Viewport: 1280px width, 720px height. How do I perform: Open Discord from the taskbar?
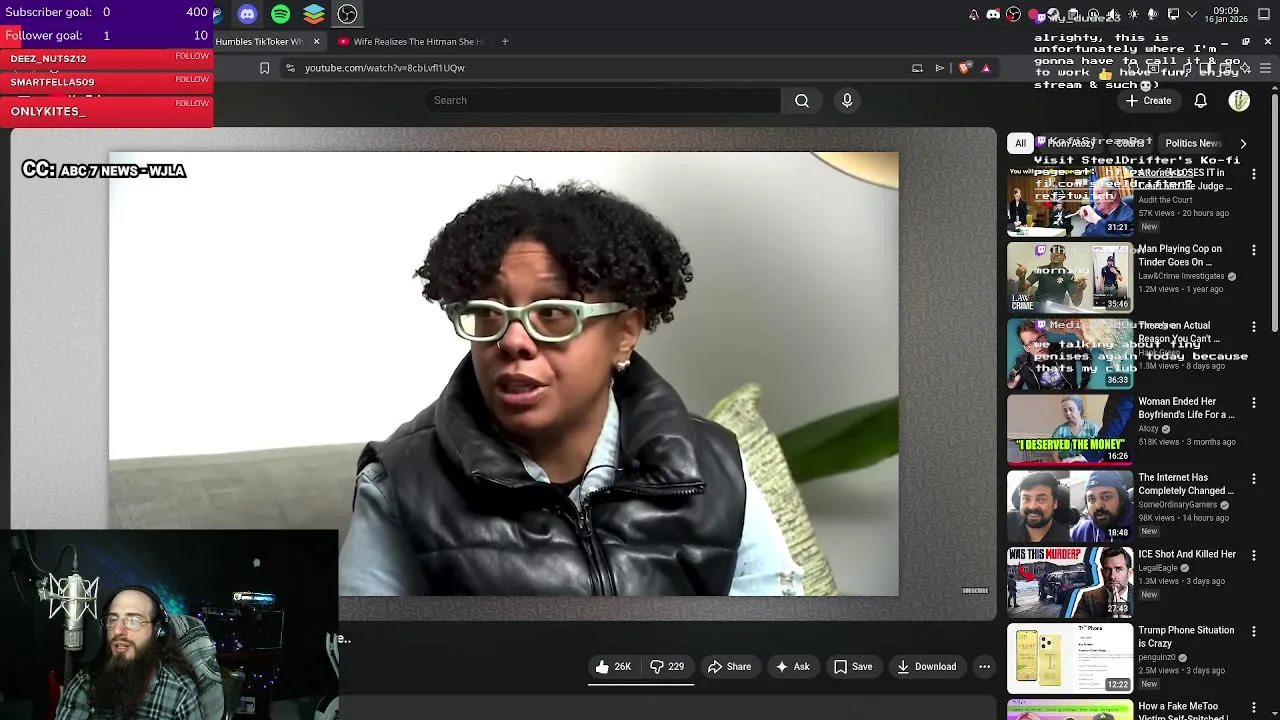click(x=247, y=14)
